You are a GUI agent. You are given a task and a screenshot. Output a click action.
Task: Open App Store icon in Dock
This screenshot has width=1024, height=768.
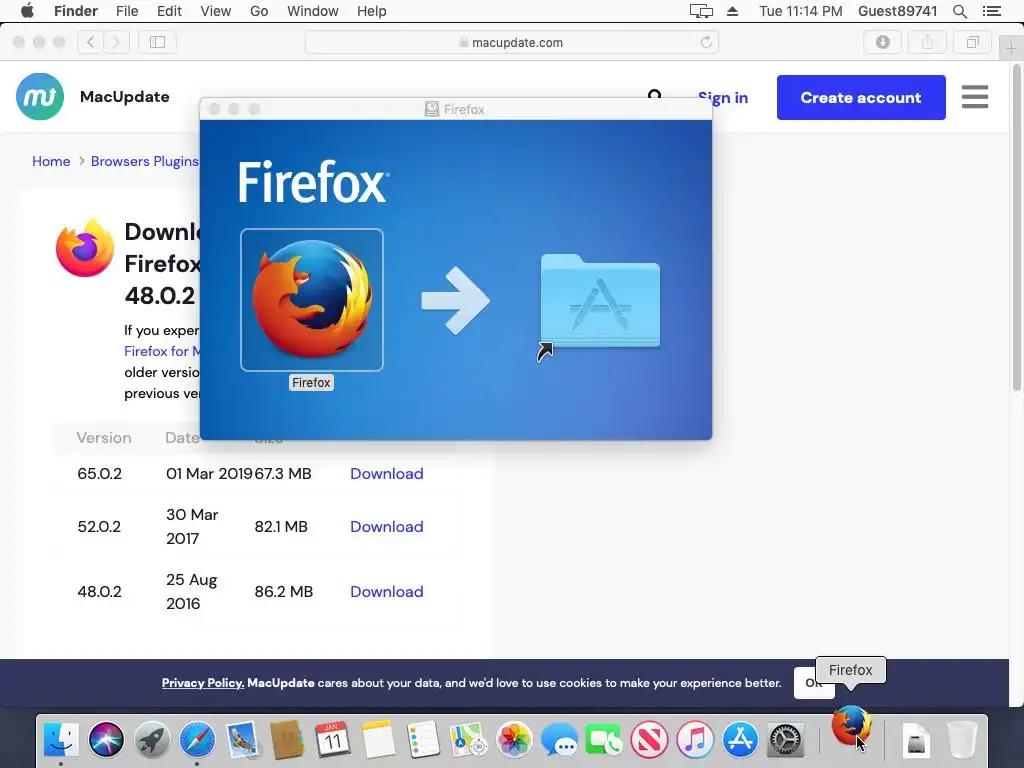click(x=740, y=740)
